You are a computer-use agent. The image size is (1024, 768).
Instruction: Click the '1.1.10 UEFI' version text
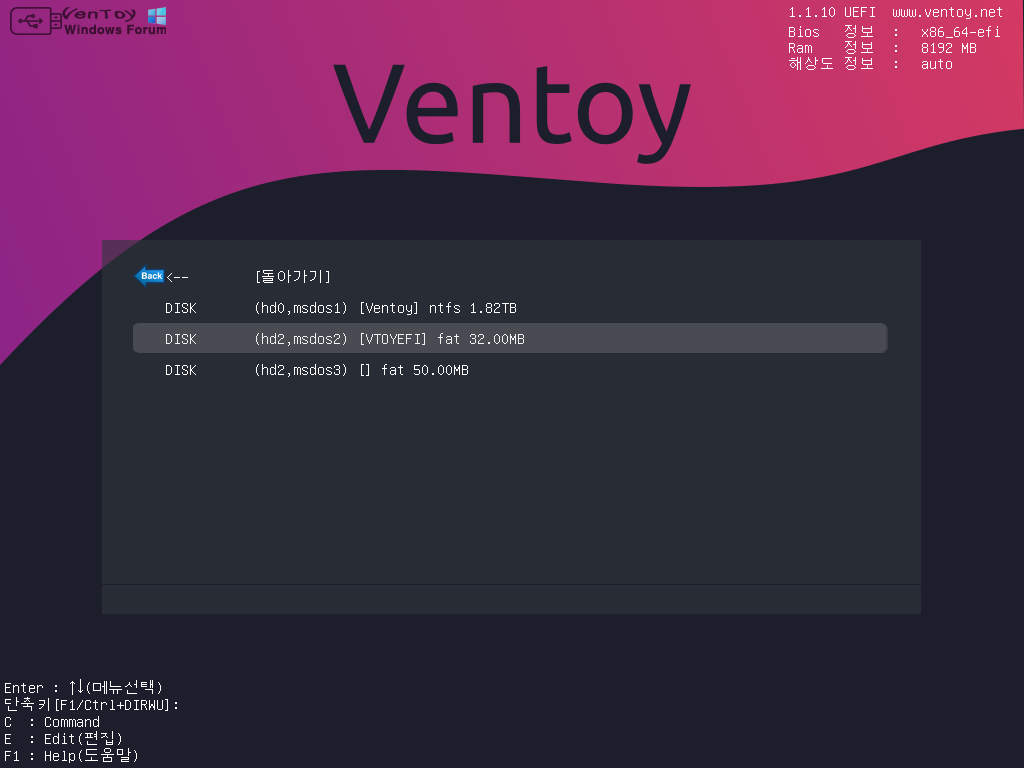click(x=831, y=12)
